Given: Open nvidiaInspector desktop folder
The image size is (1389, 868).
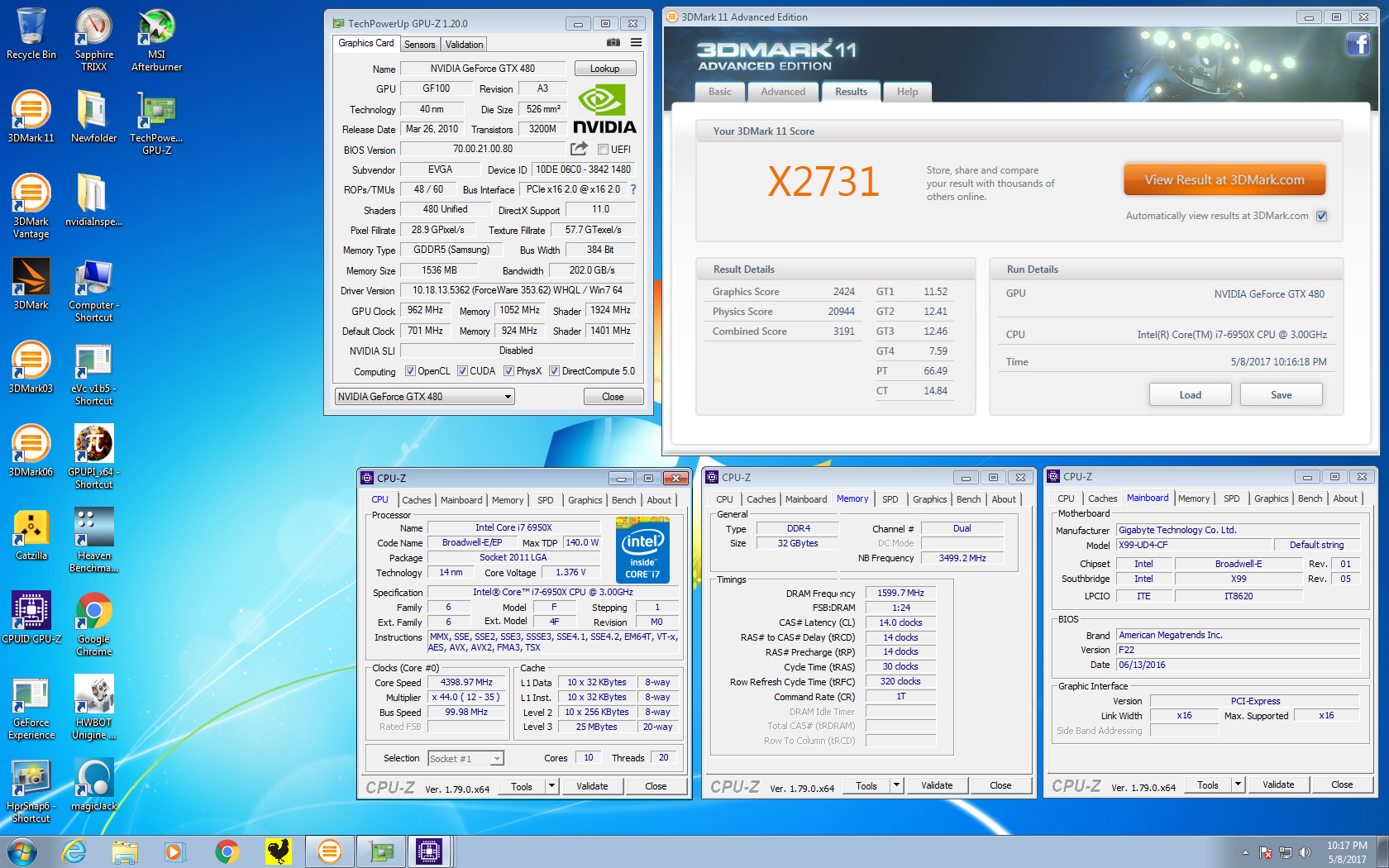Looking at the screenshot, I should (93, 200).
